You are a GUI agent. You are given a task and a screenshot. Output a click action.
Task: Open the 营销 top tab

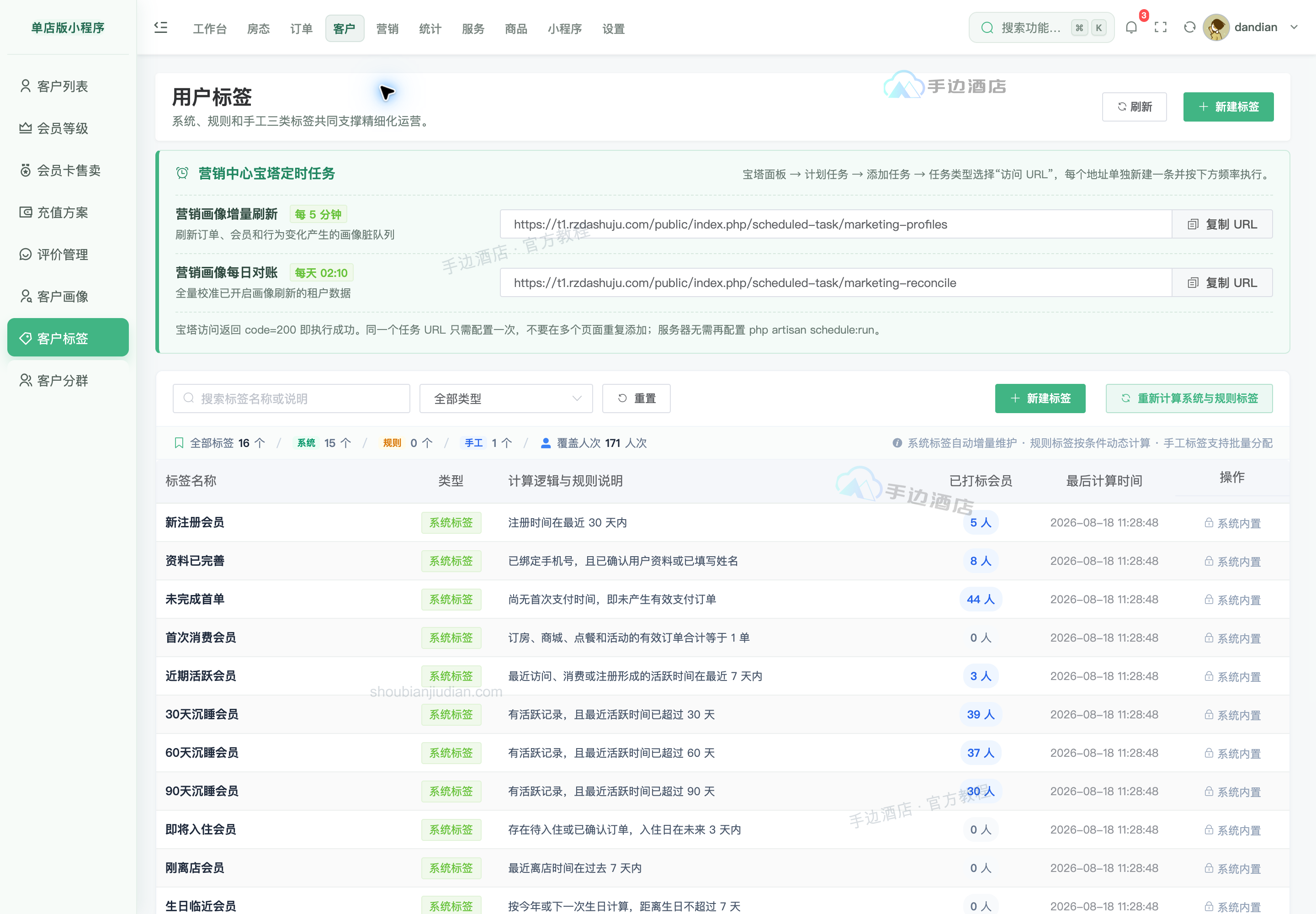click(387, 29)
